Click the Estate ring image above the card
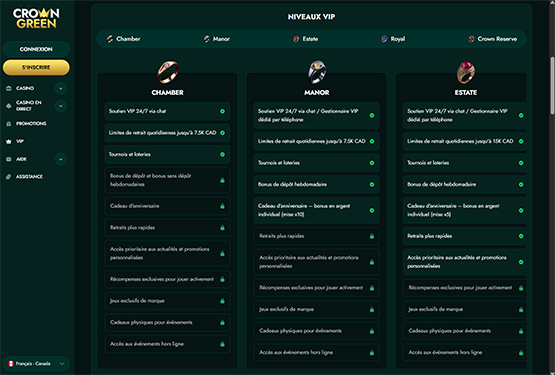This screenshot has height=375, width=555. [466, 72]
